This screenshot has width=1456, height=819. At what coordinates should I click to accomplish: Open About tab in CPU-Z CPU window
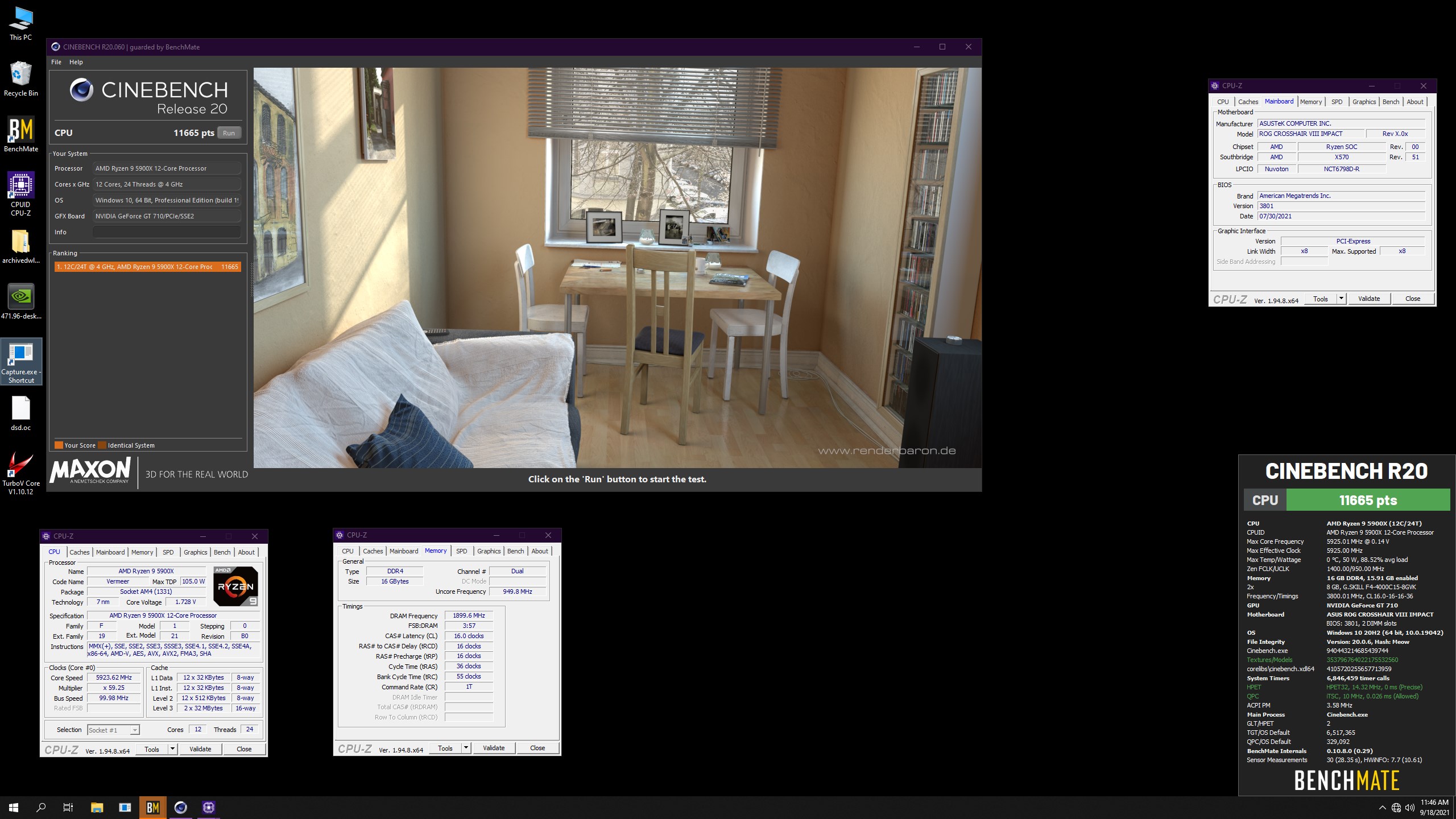click(x=246, y=552)
